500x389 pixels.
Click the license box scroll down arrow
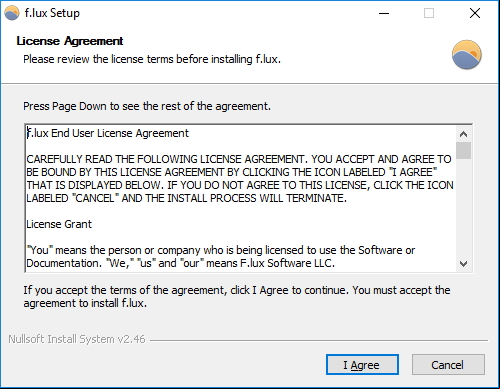(x=463, y=264)
